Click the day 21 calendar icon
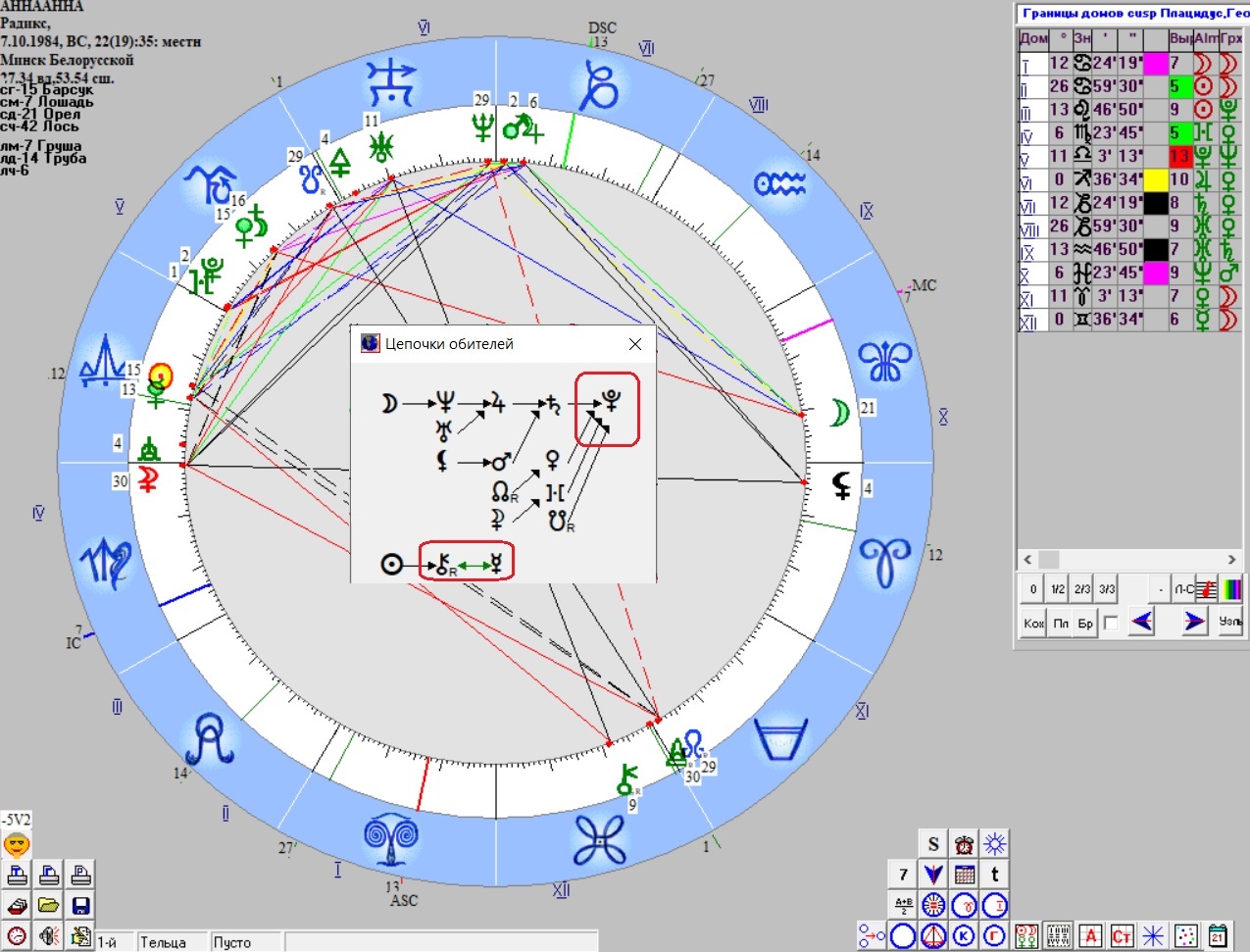Image resolution: width=1250 pixels, height=952 pixels. tap(1218, 935)
